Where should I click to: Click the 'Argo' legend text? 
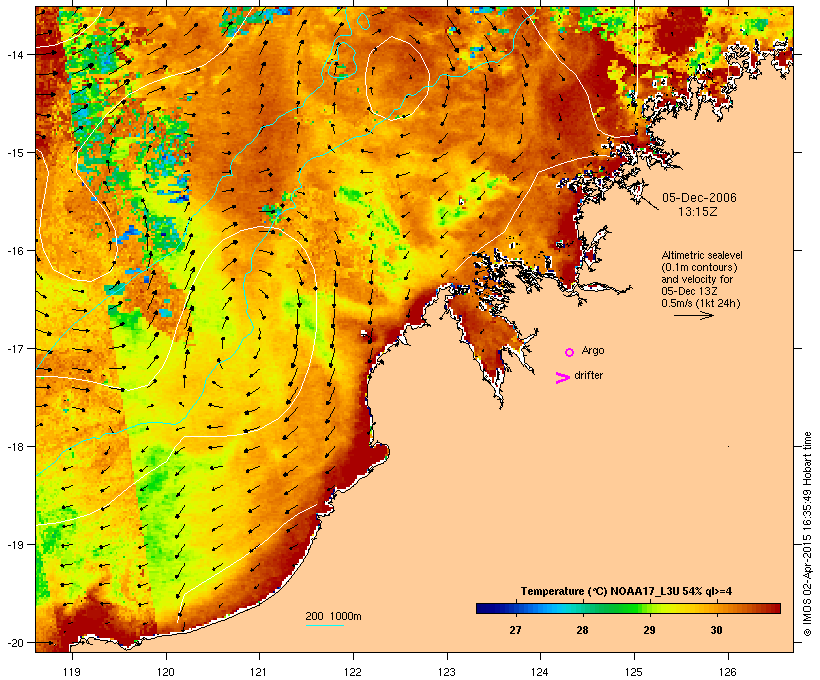click(593, 350)
